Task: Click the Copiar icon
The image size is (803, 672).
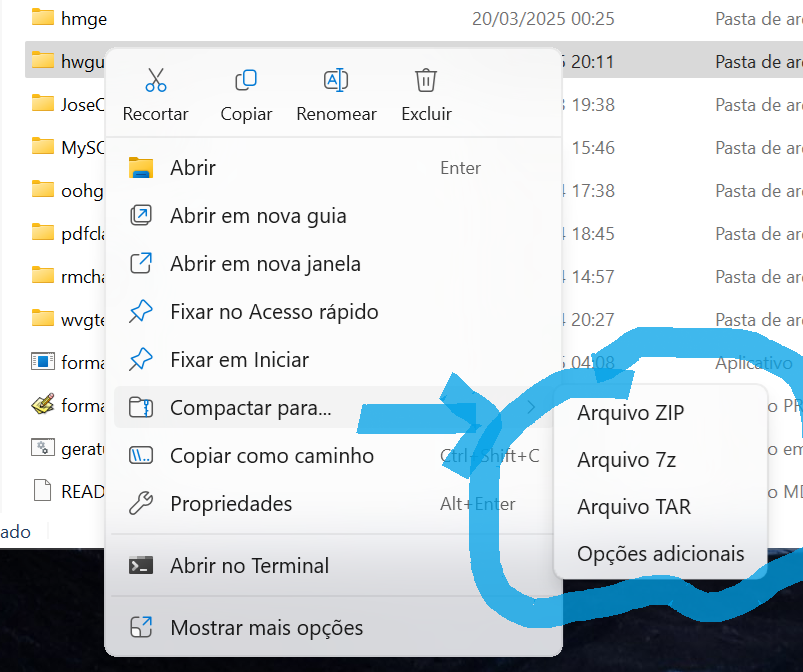Action: [246, 80]
